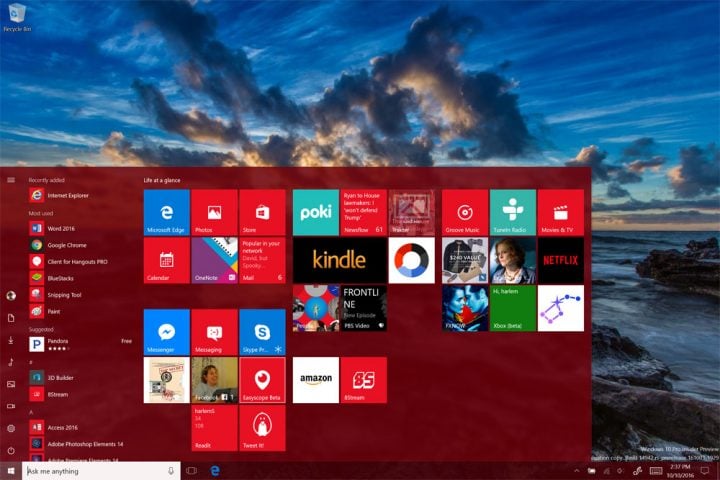Open Pictures folder from Start rail
Image resolution: width=720 pixels, height=480 pixels.
tap(11, 384)
